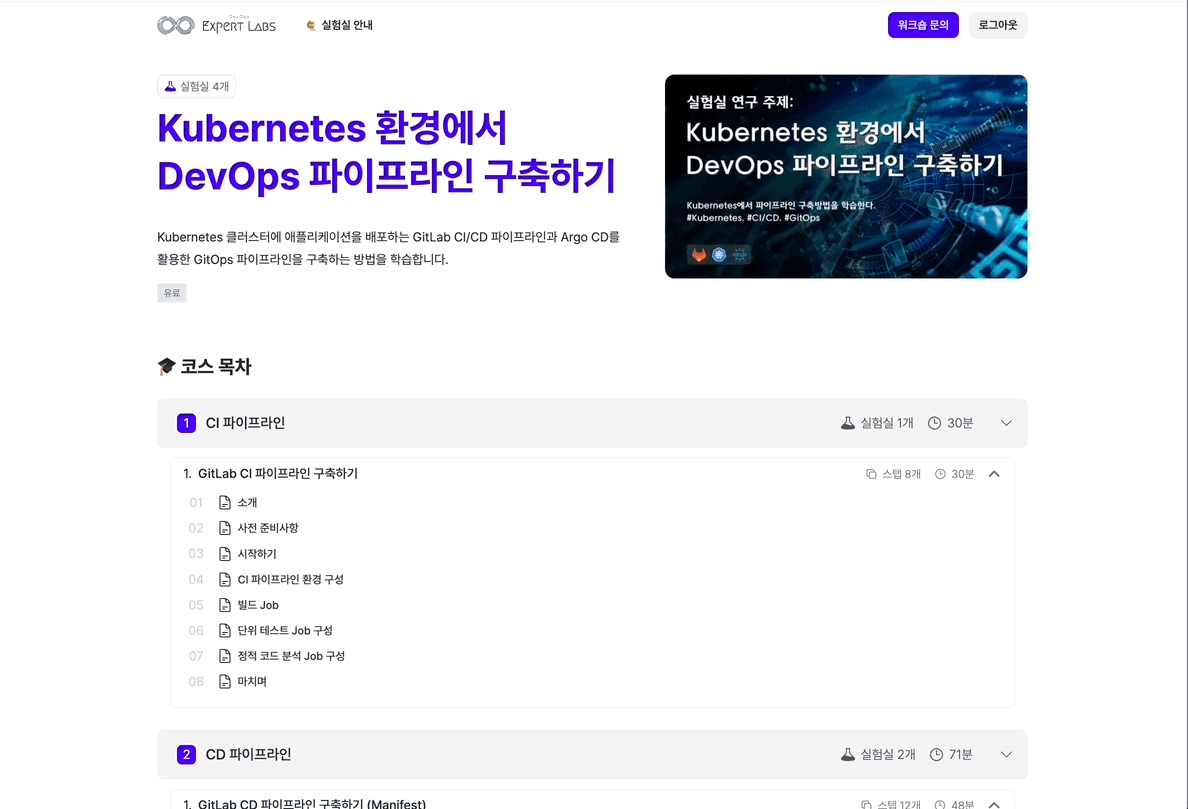Viewport: 1188px width, 809px height.
Task: Click the document icon of 시작하기 step
Action: (x=224, y=554)
